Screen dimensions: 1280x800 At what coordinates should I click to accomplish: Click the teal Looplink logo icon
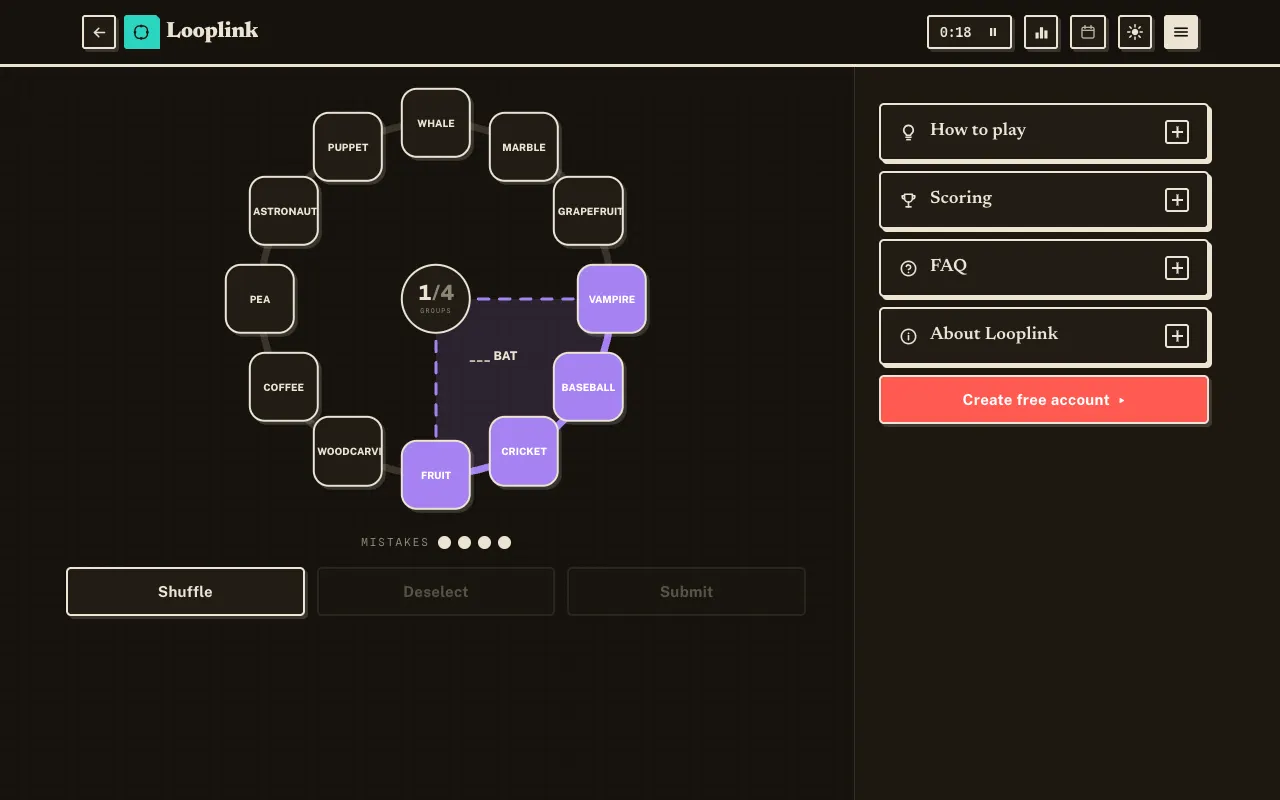point(141,32)
